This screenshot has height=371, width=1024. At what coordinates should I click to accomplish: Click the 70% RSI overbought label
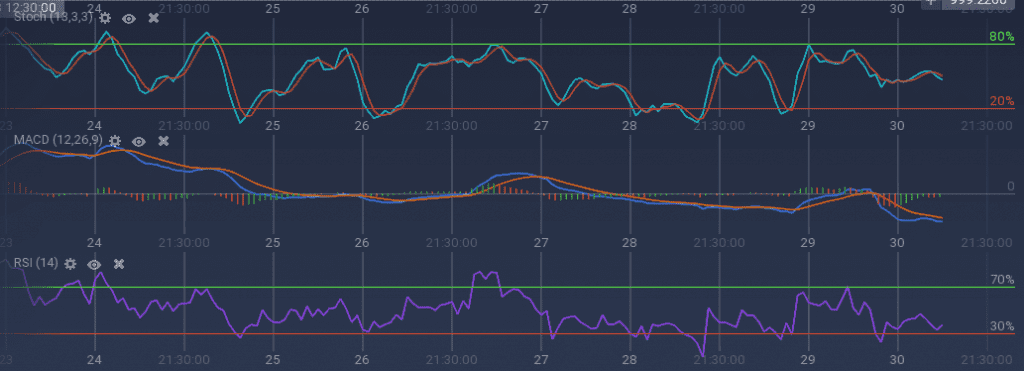[1002, 280]
